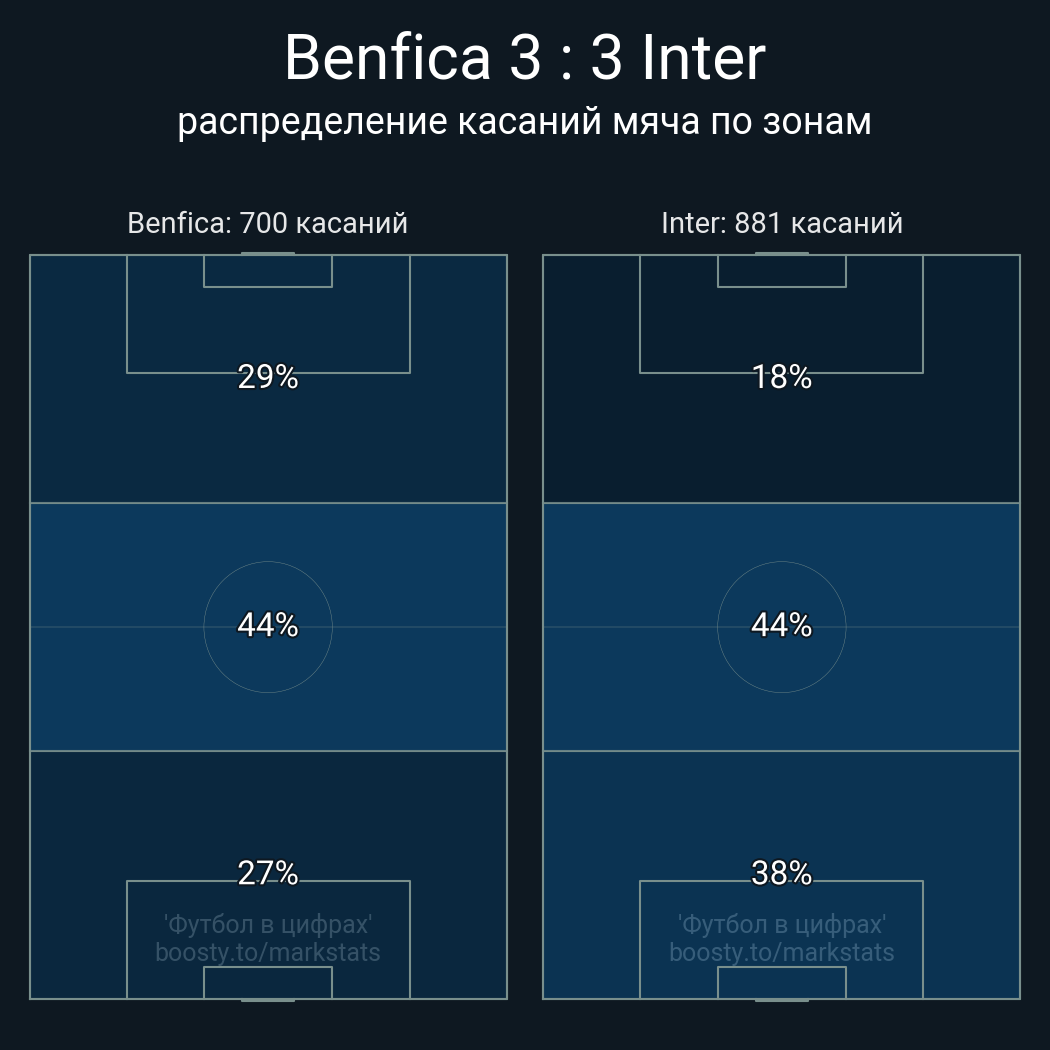Click Inter's 18% attacking zone label
This screenshot has width=1050, height=1050.
coord(781,377)
